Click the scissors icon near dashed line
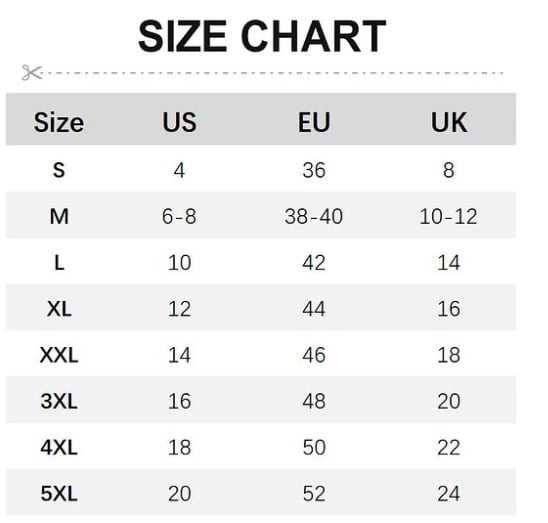 (x=32, y=73)
